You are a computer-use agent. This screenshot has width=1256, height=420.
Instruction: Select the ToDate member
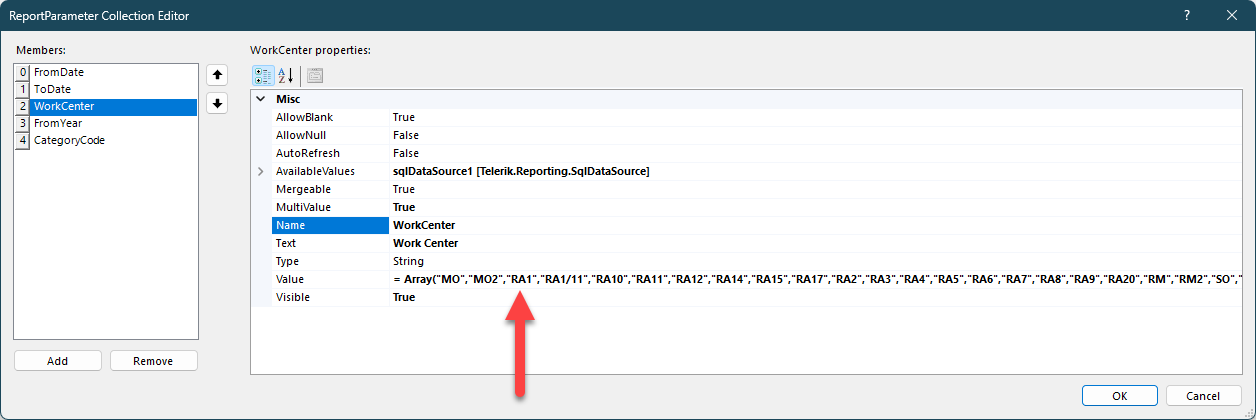[52, 89]
